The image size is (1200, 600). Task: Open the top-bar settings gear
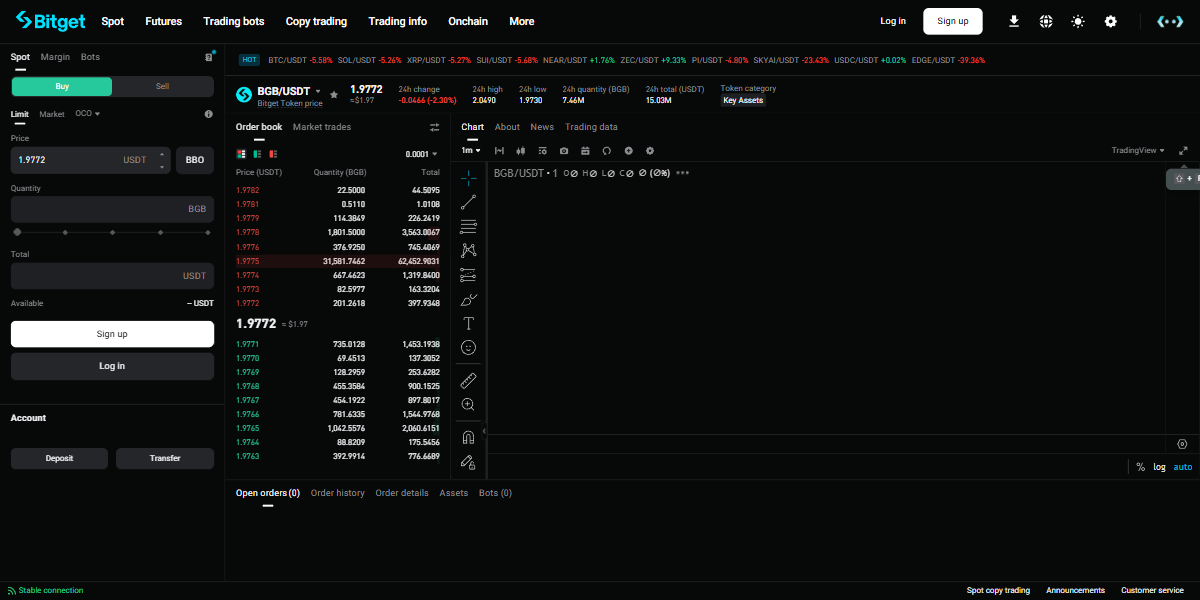coord(1110,21)
